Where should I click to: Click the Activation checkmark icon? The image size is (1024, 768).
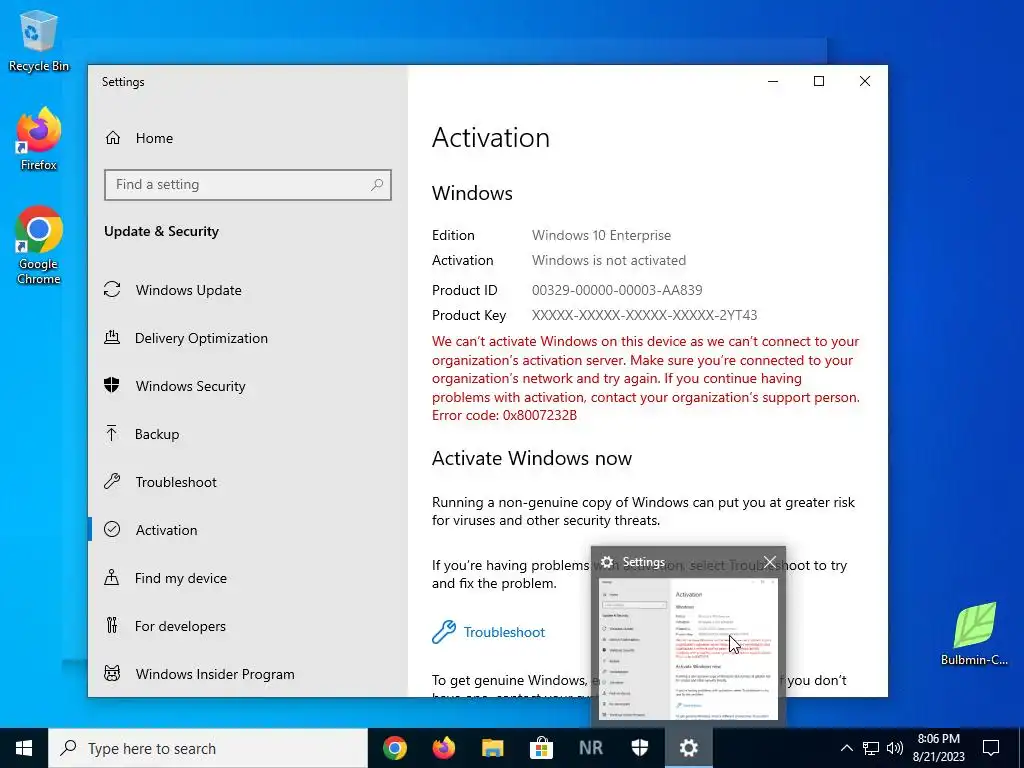point(112,530)
